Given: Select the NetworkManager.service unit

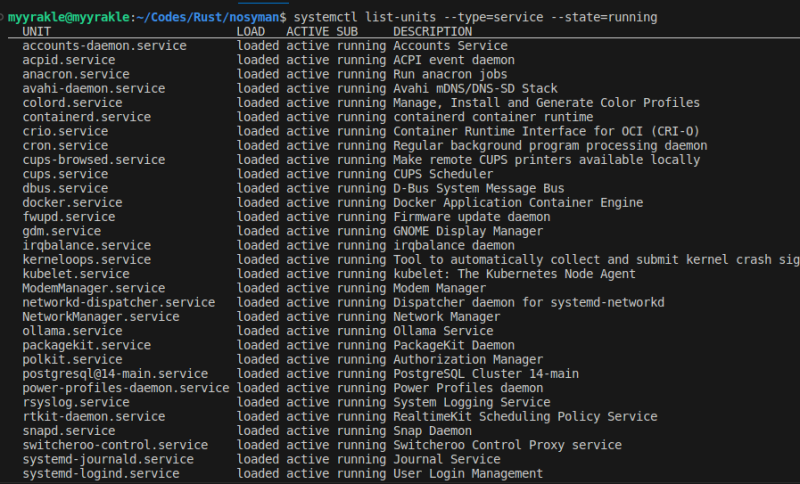Looking at the screenshot, I should pyautogui.click(x=101, y=317).
